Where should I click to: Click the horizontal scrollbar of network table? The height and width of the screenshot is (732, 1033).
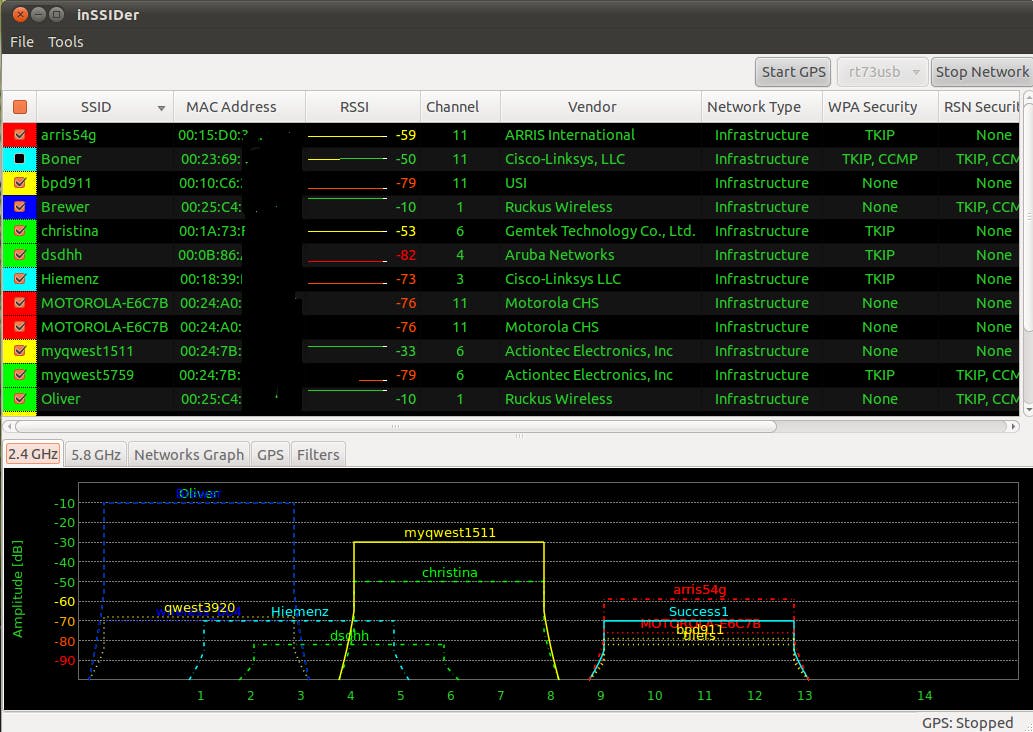click(x=395, y=426)
